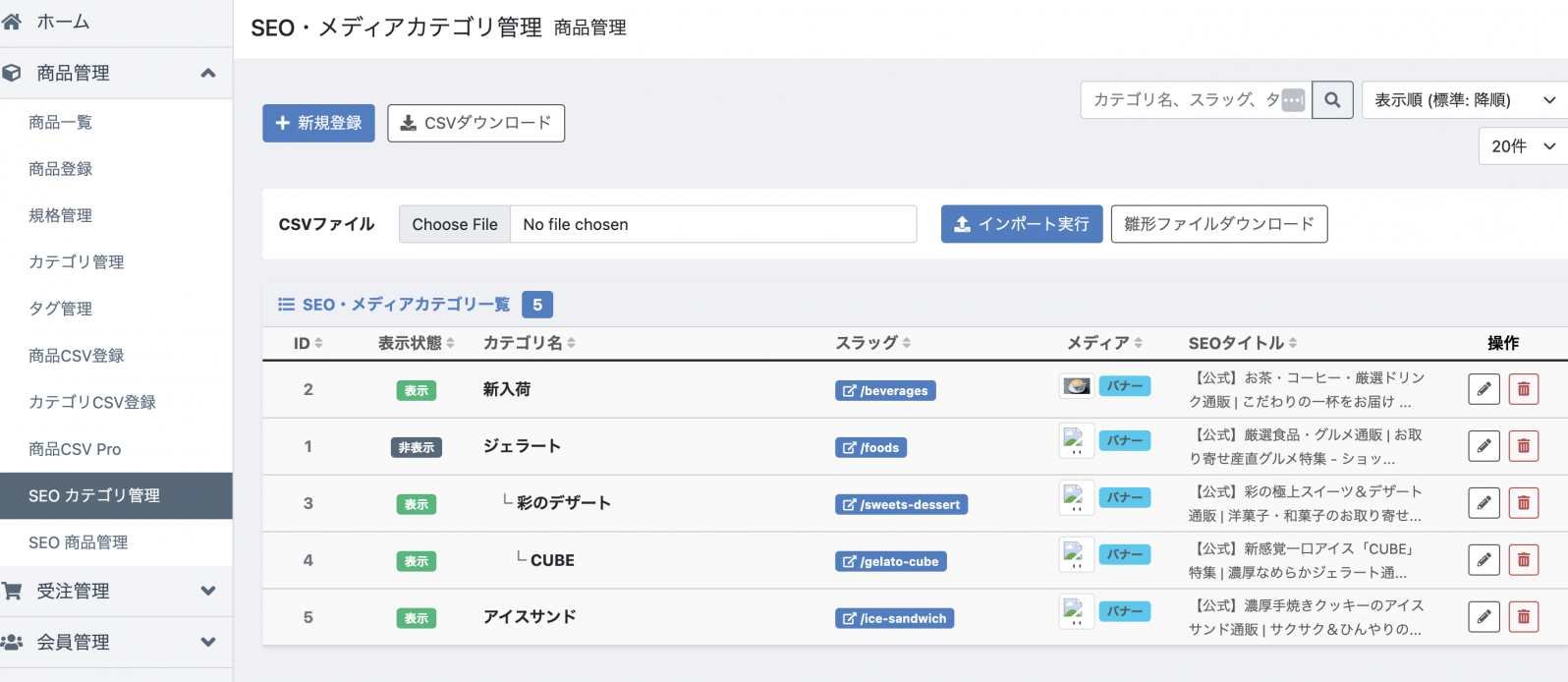Click the 雛形ファイルダウンロード button
1568x682 pixels.
1219,224
